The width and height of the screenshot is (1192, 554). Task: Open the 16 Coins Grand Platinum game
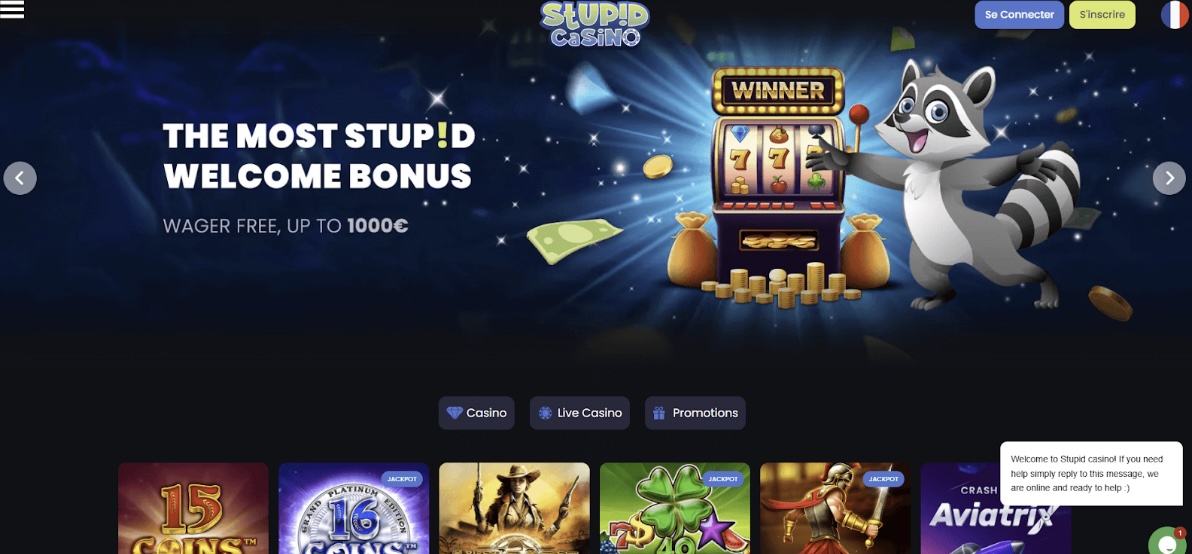[x=354, y=508]
